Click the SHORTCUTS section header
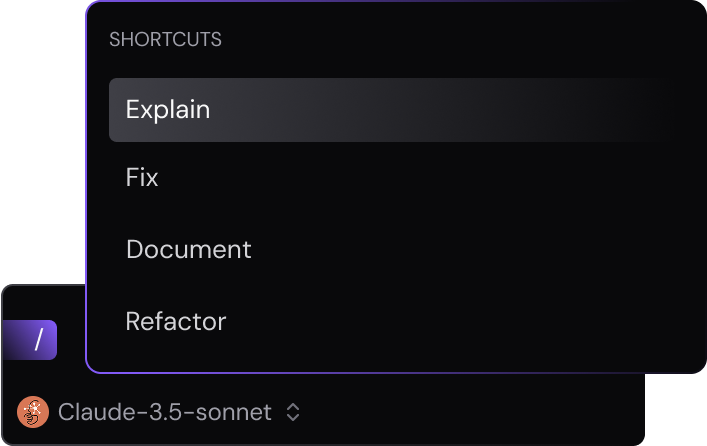Screen dimensions: 707x446 click(165, 40)
